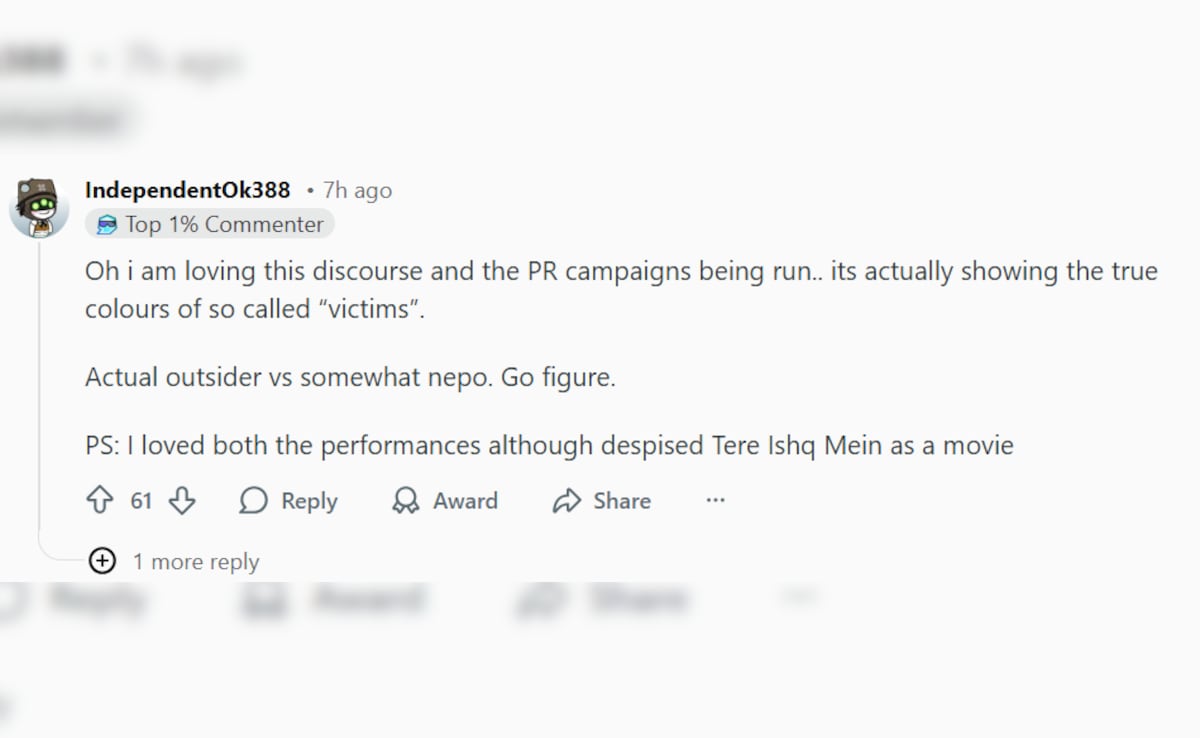The image size is (1200, 738).
Task: Downvote the IndependentOk388 comment
Action: tap(182, 501)
